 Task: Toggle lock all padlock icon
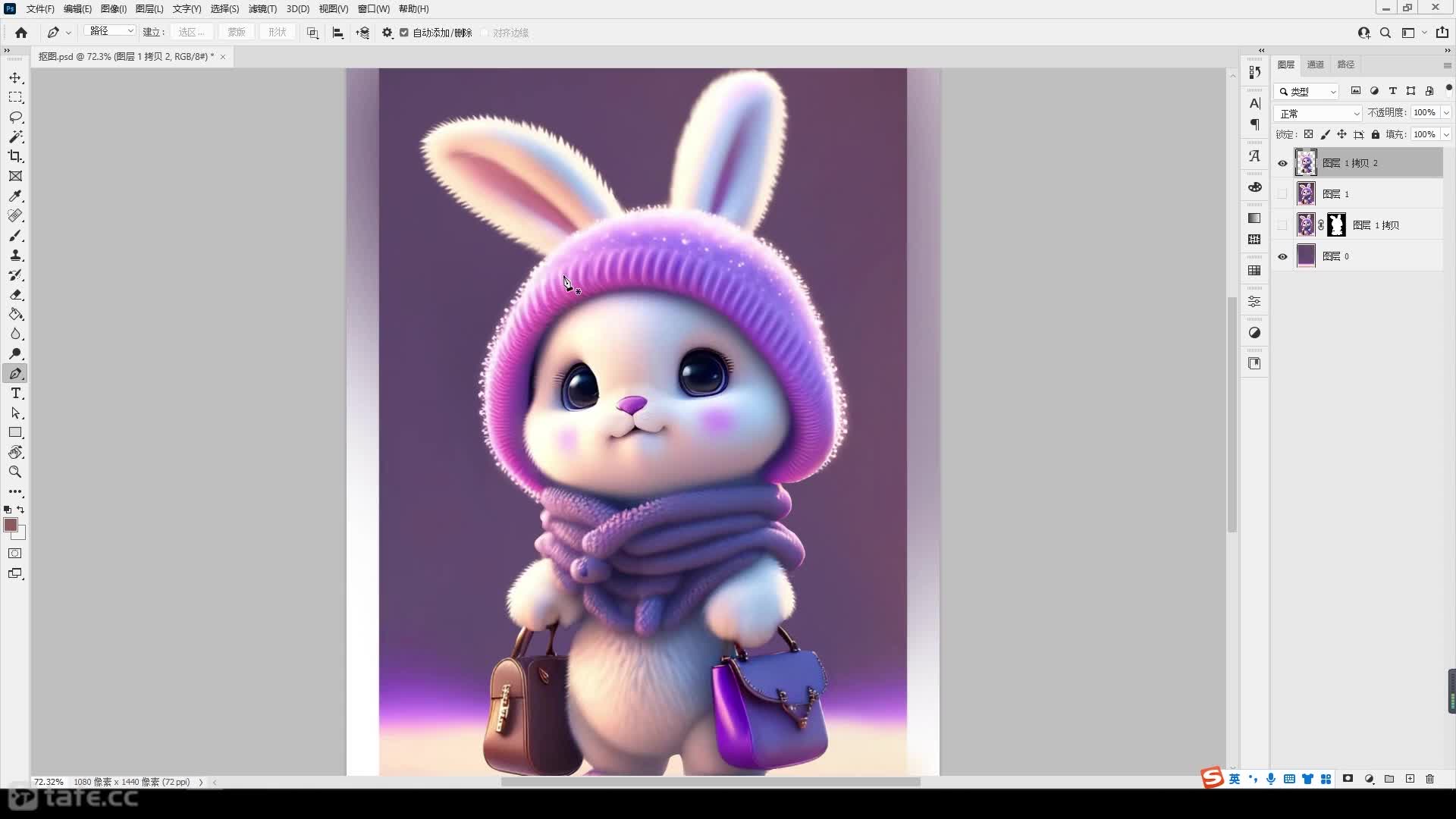(x=1376, y=134)
